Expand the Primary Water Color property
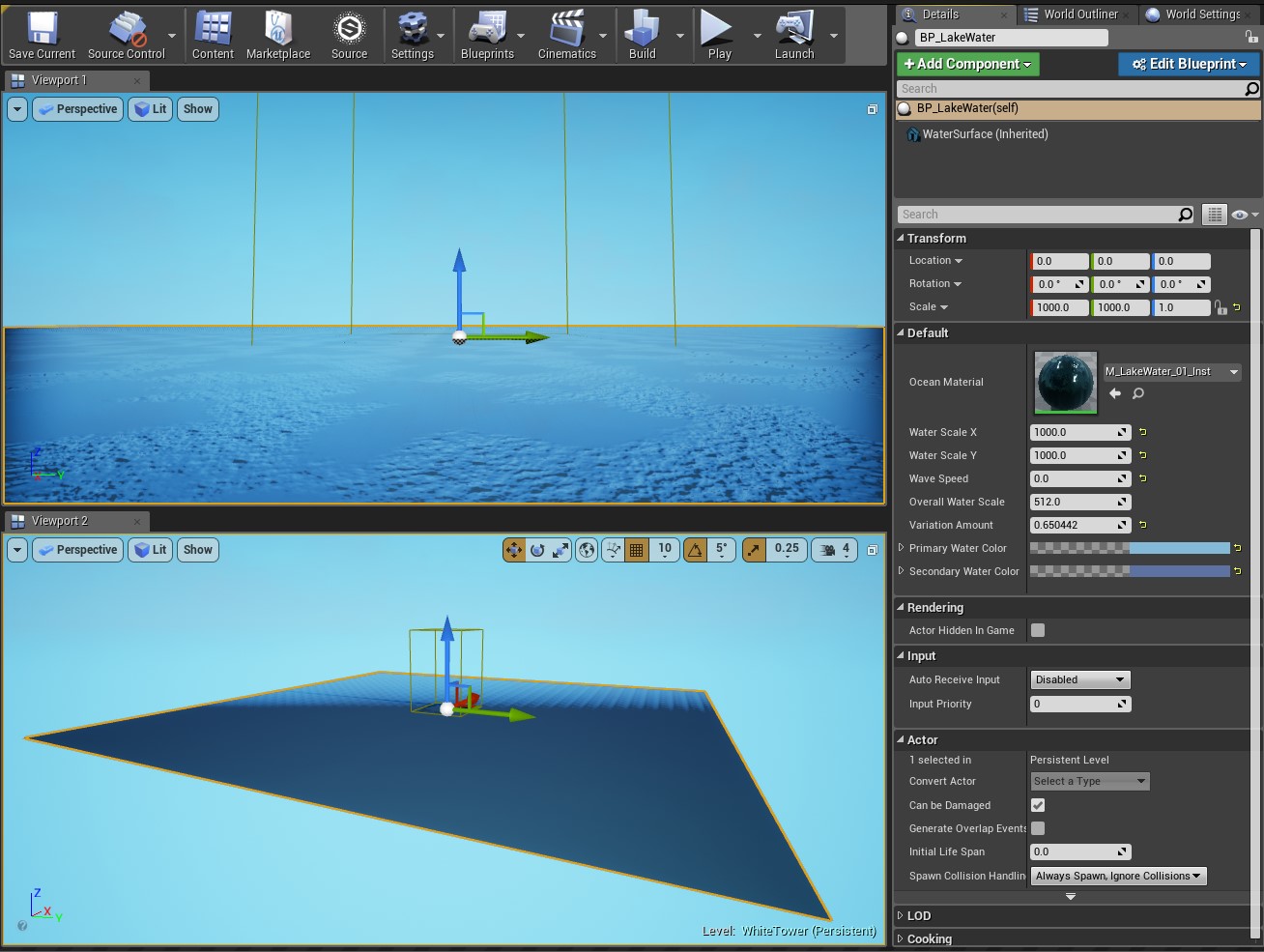1264x952 pixels. [x=902, y=548]
